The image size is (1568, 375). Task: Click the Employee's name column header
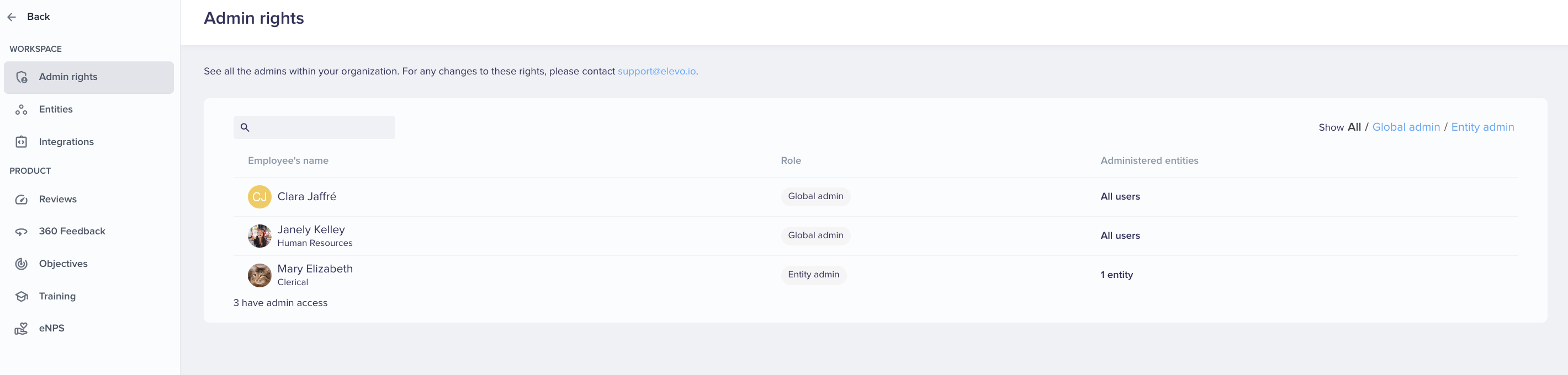pos(288,160)
